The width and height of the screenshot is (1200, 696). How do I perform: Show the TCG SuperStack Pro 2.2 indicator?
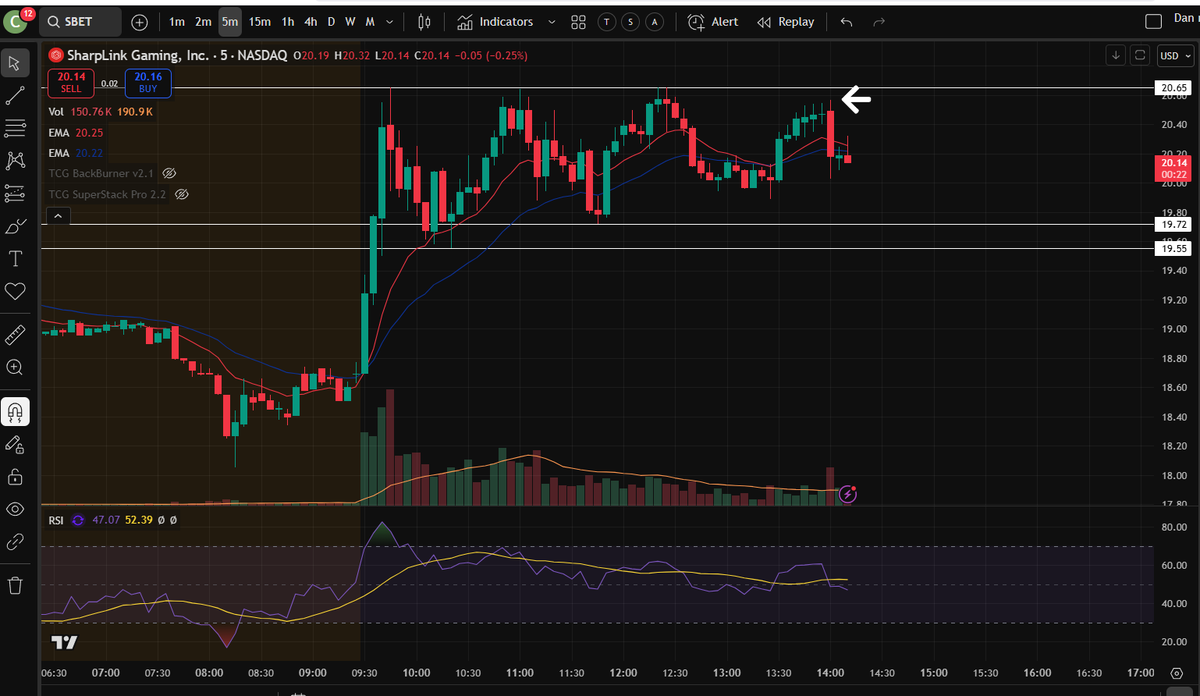pos(182,194)
